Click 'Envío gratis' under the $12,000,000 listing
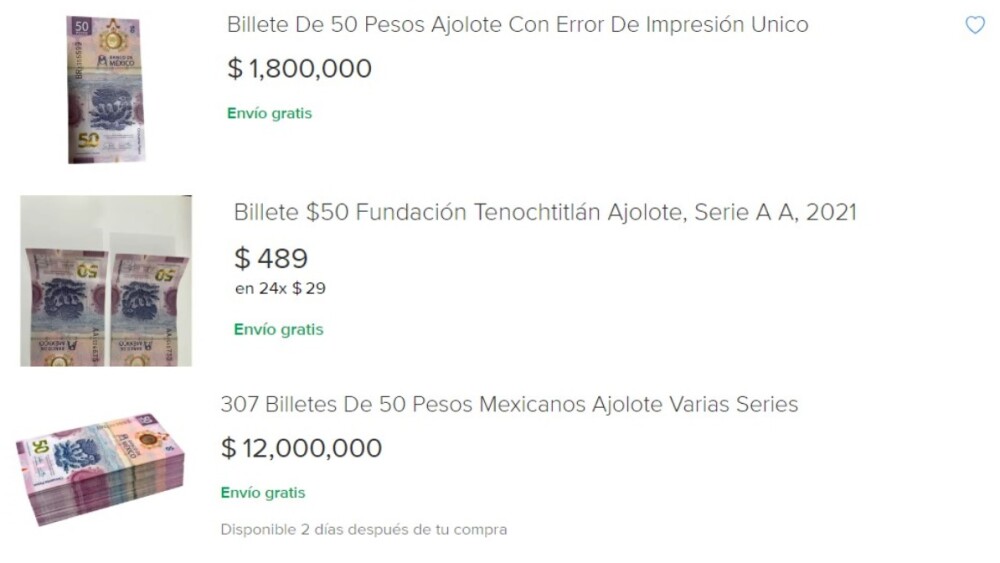 click(263, 493)
